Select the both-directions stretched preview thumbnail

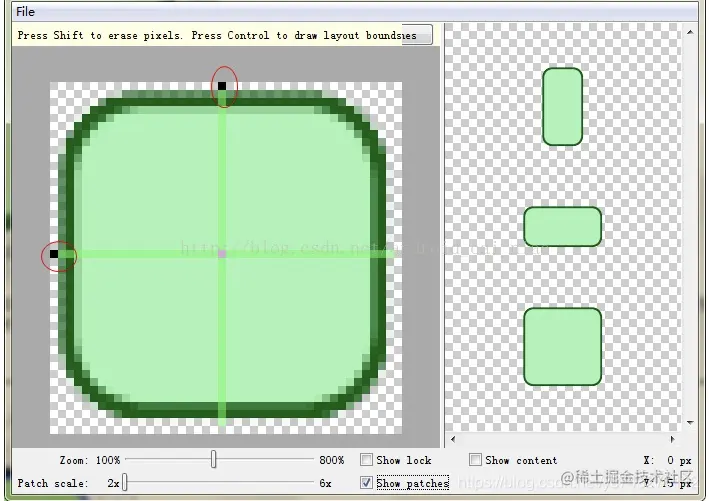tap(562, 347)
